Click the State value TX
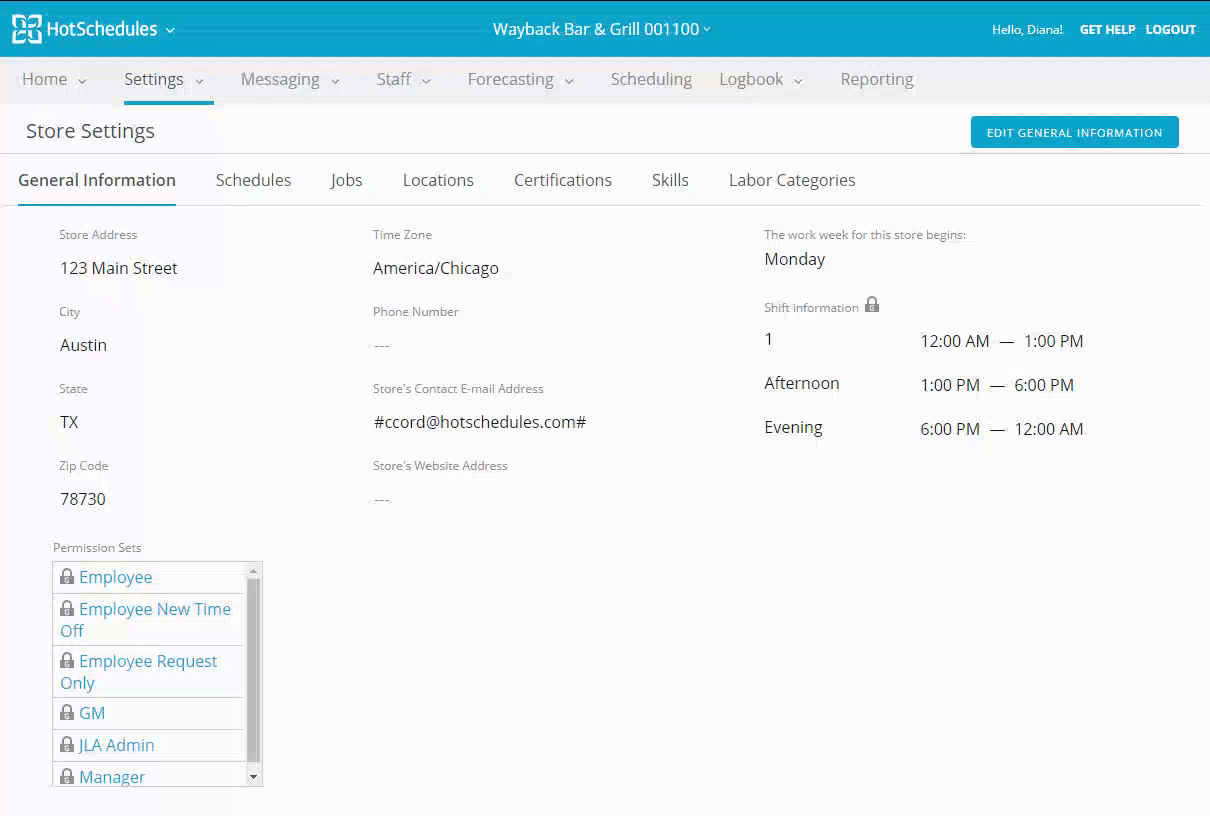This screenshot has height=816, width=1210. 69,422
